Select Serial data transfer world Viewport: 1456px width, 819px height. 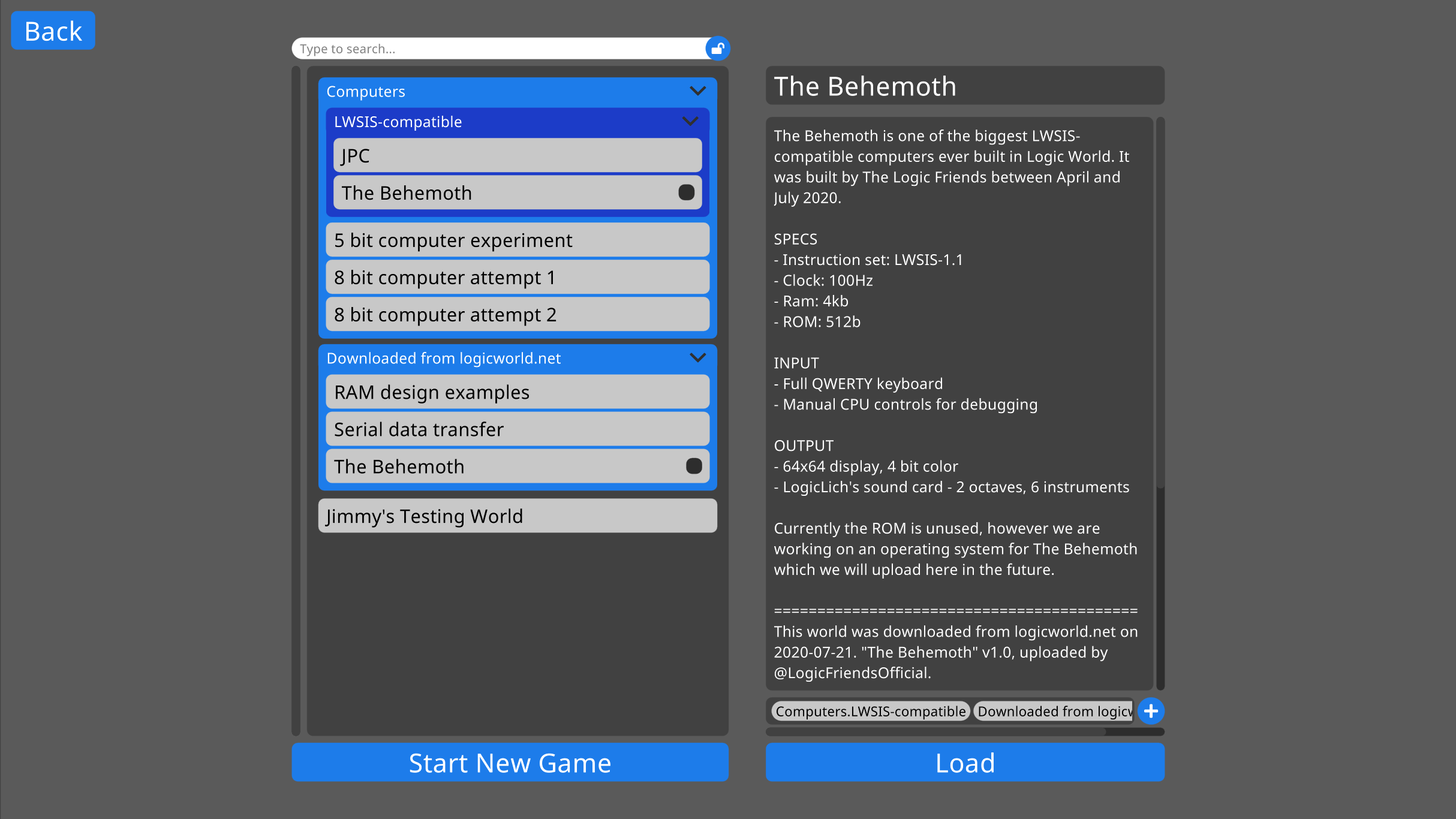point(517,429)
